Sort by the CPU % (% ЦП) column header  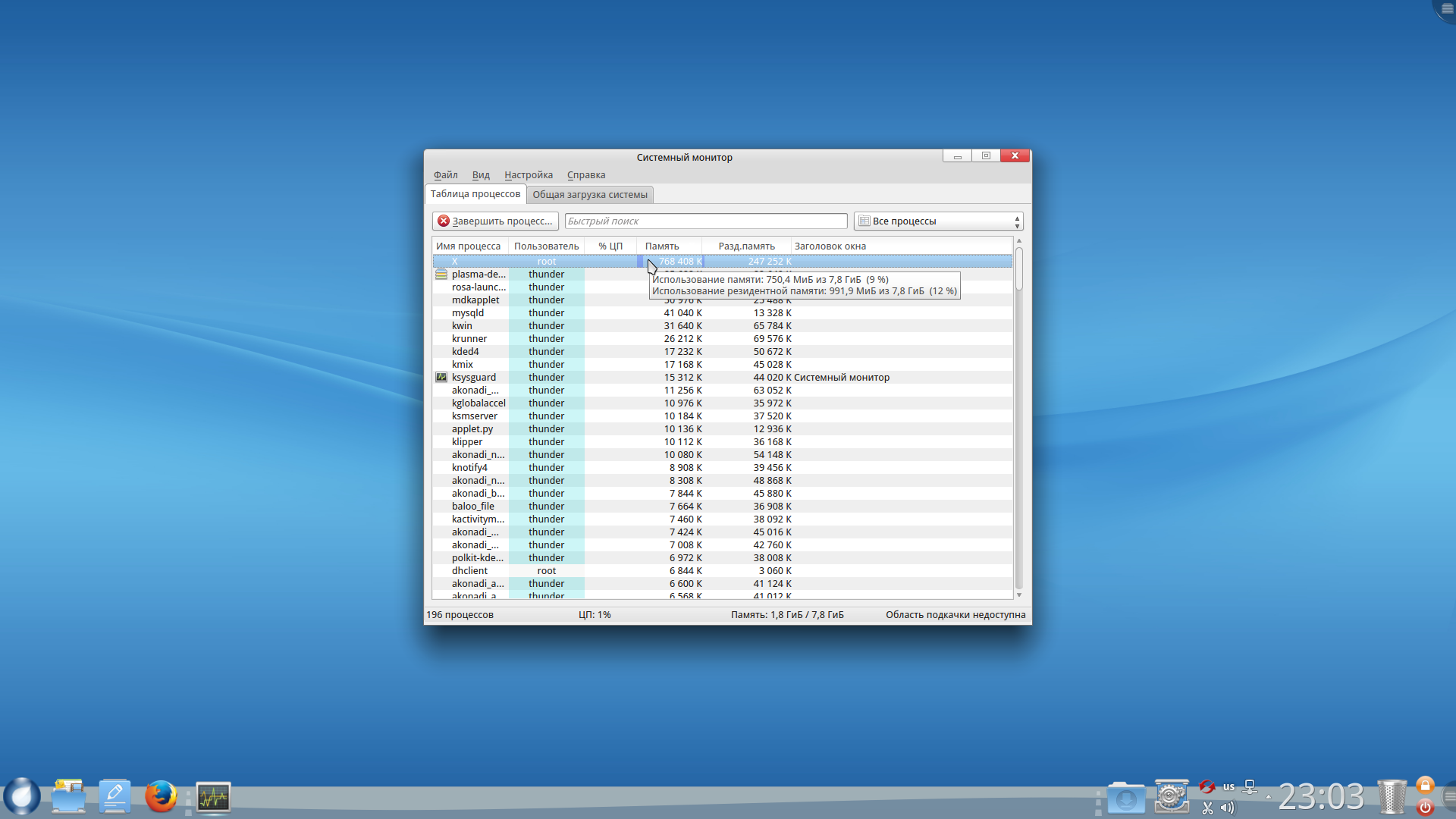point(610,246)
